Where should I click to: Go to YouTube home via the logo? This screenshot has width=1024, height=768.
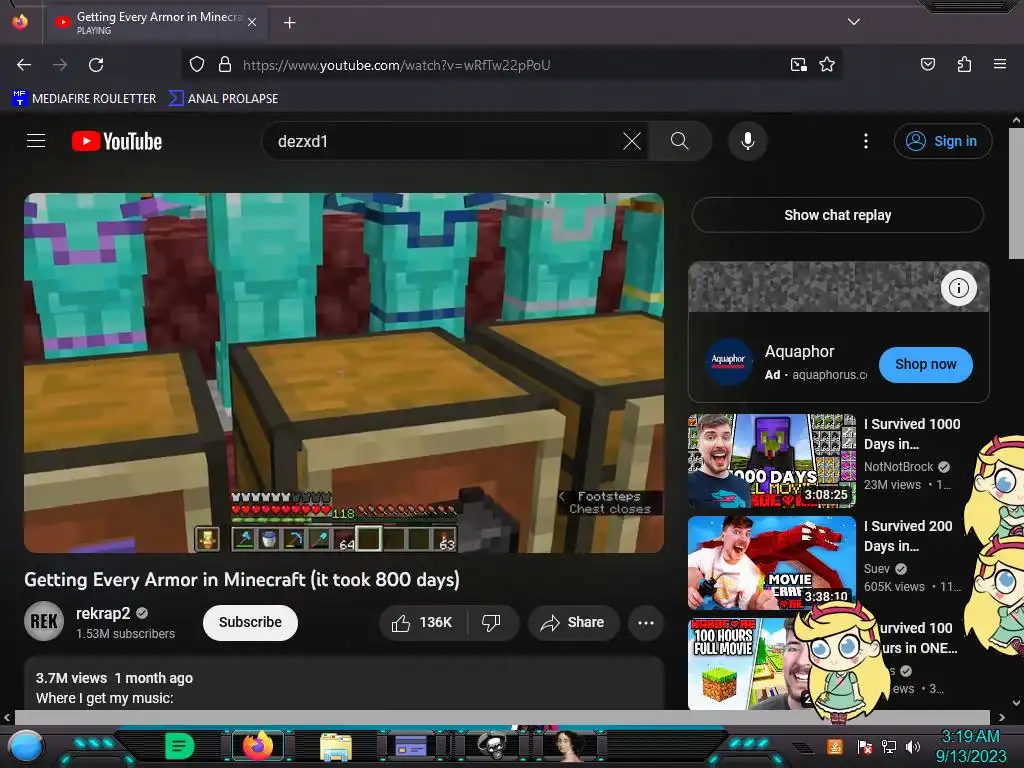[x=117, y=141]
